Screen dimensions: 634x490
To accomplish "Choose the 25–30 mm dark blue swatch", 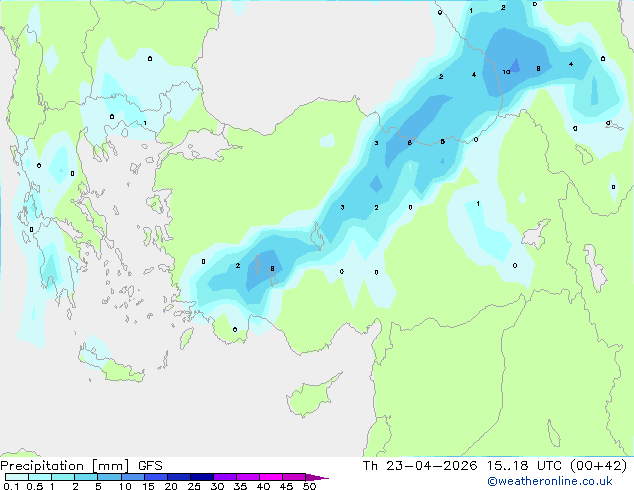I will (201, 477).
